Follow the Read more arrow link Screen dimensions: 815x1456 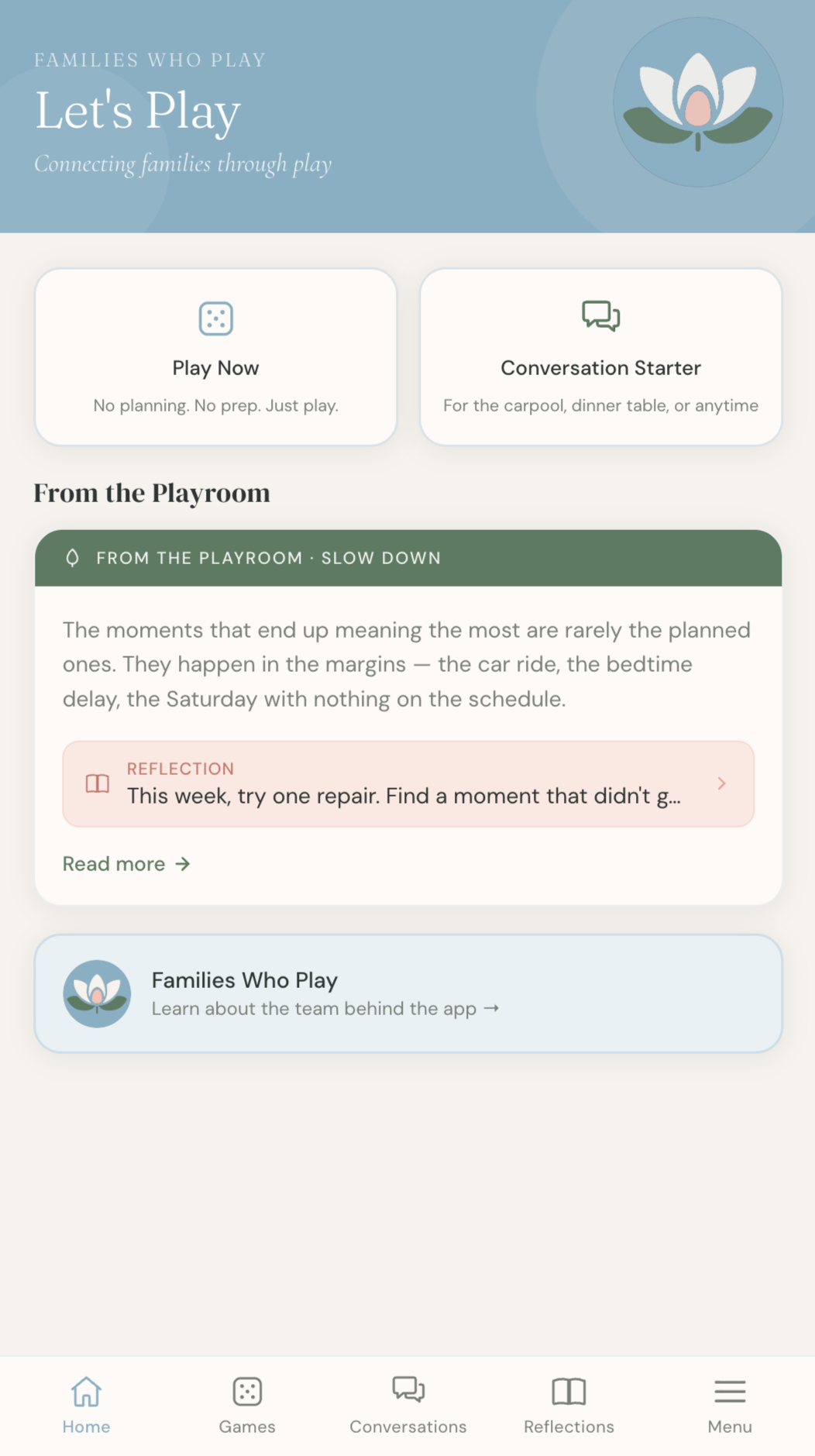[x=126, y=863]
